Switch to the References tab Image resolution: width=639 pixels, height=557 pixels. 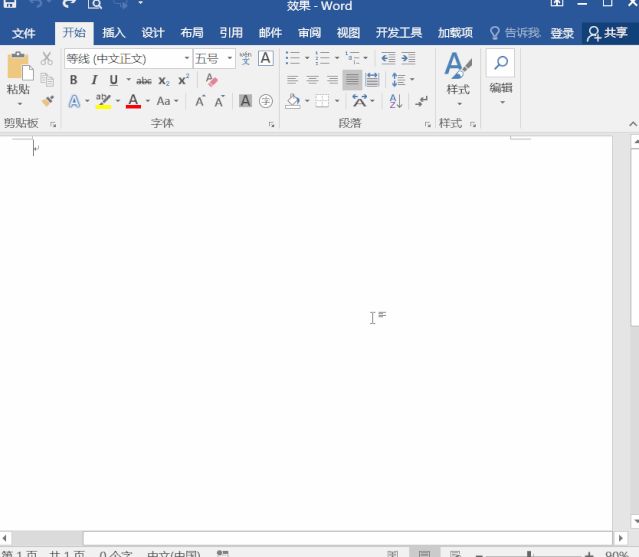pyautogui.click(x=231, y=33)
